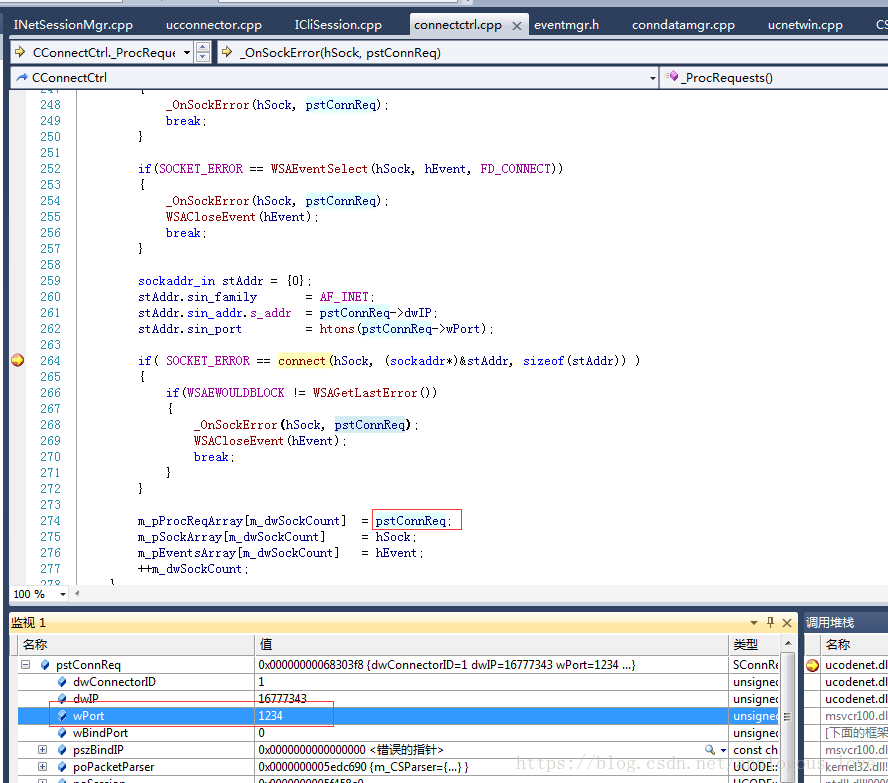Screen dimensions: 888x783
Task: Click the stepper arrows beside the CConnectCtrl._ProcReque combo
Action: 203,52
